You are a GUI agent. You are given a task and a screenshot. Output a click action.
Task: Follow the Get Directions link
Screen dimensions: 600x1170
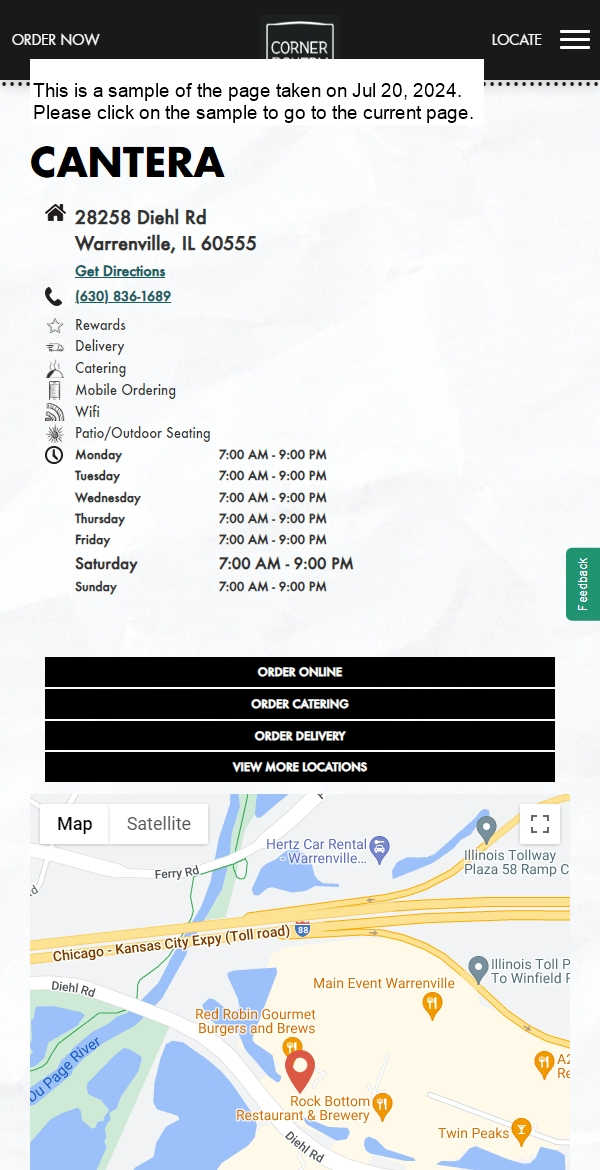120,271
